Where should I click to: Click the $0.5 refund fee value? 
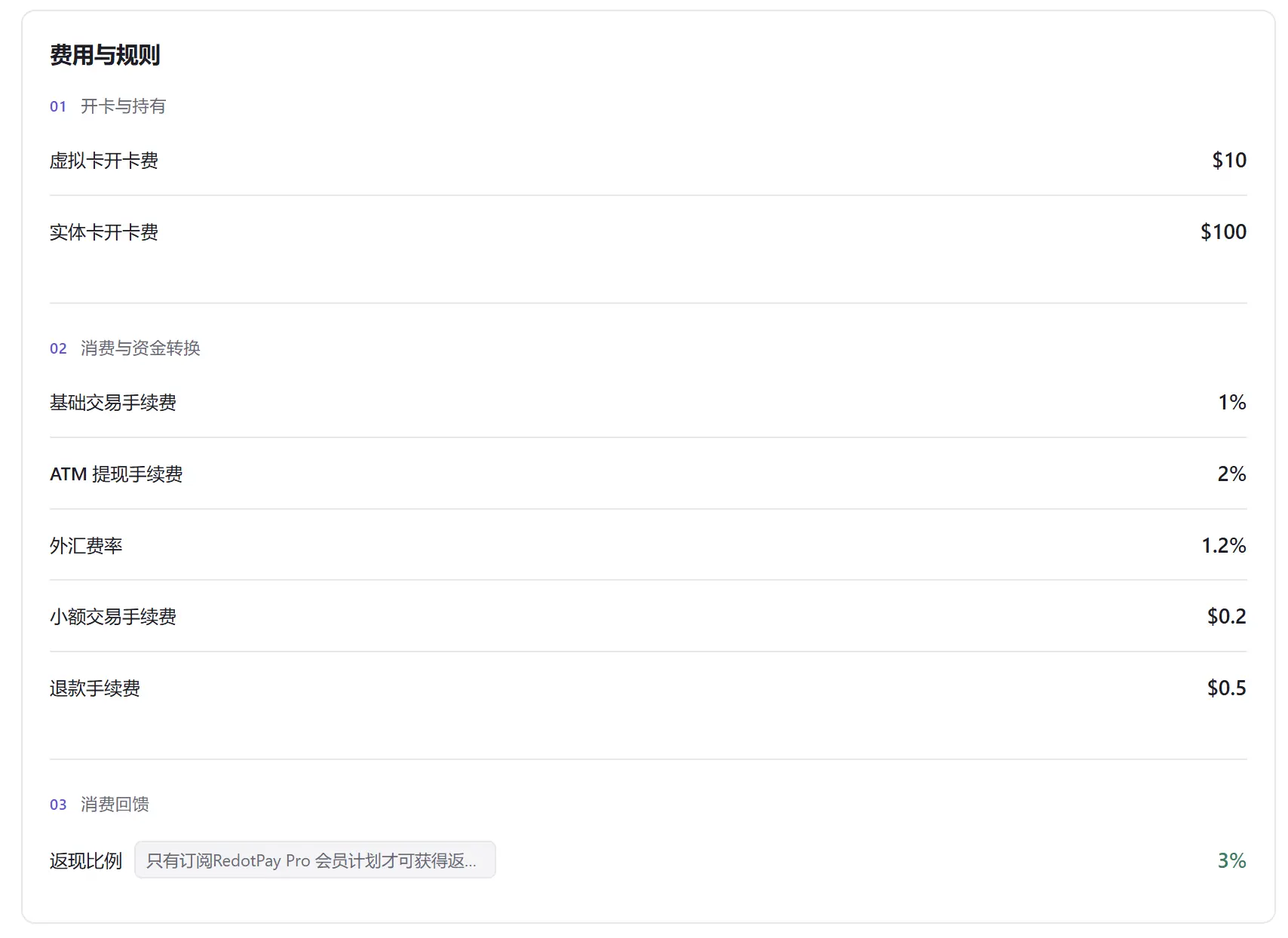click(1226, 688)
